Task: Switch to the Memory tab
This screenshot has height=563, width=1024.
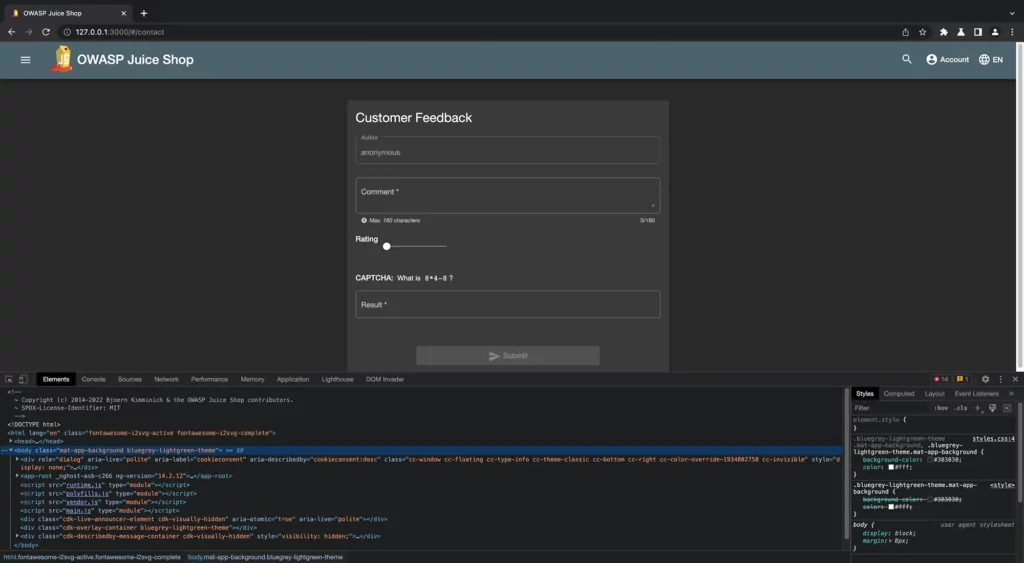Action: 252,379
